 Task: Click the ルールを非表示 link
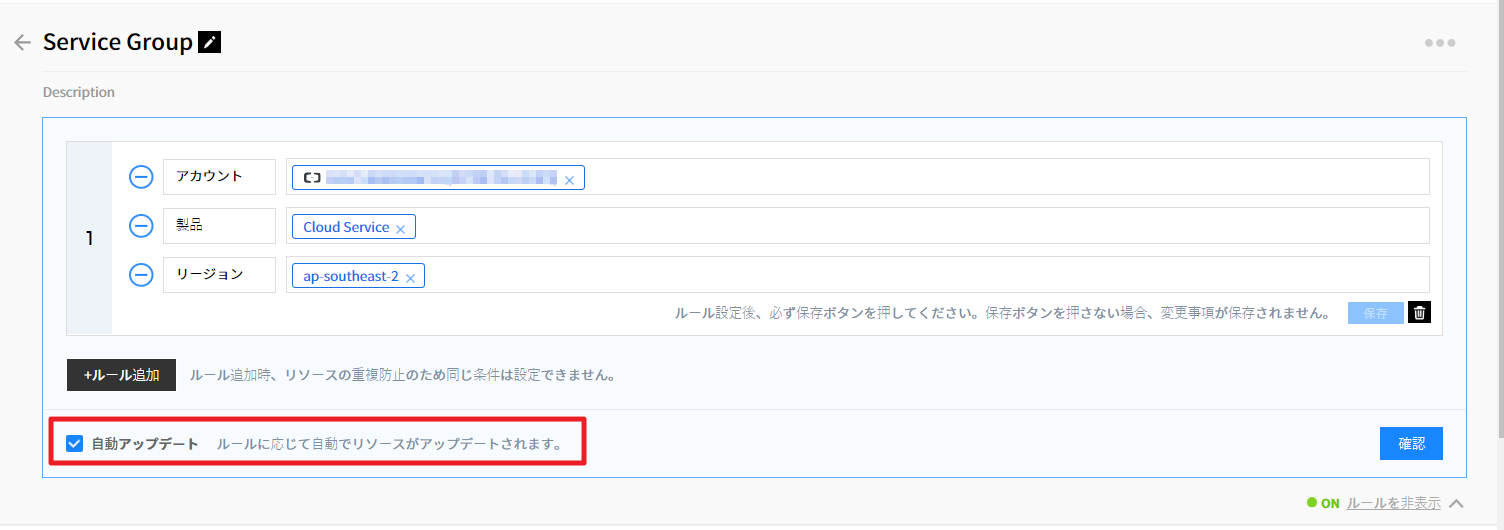click(x=1393, y=504)
